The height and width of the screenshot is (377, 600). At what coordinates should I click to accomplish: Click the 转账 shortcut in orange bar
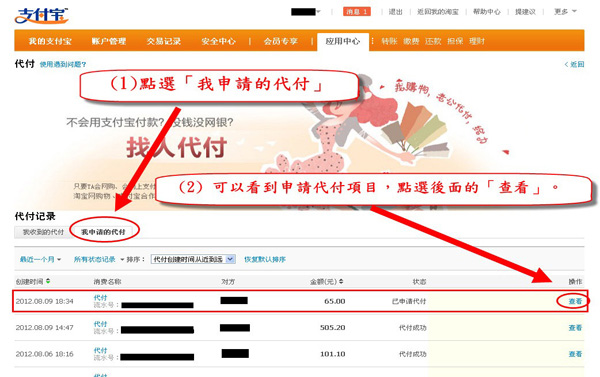pyautogui.click(x=389, y=41)
